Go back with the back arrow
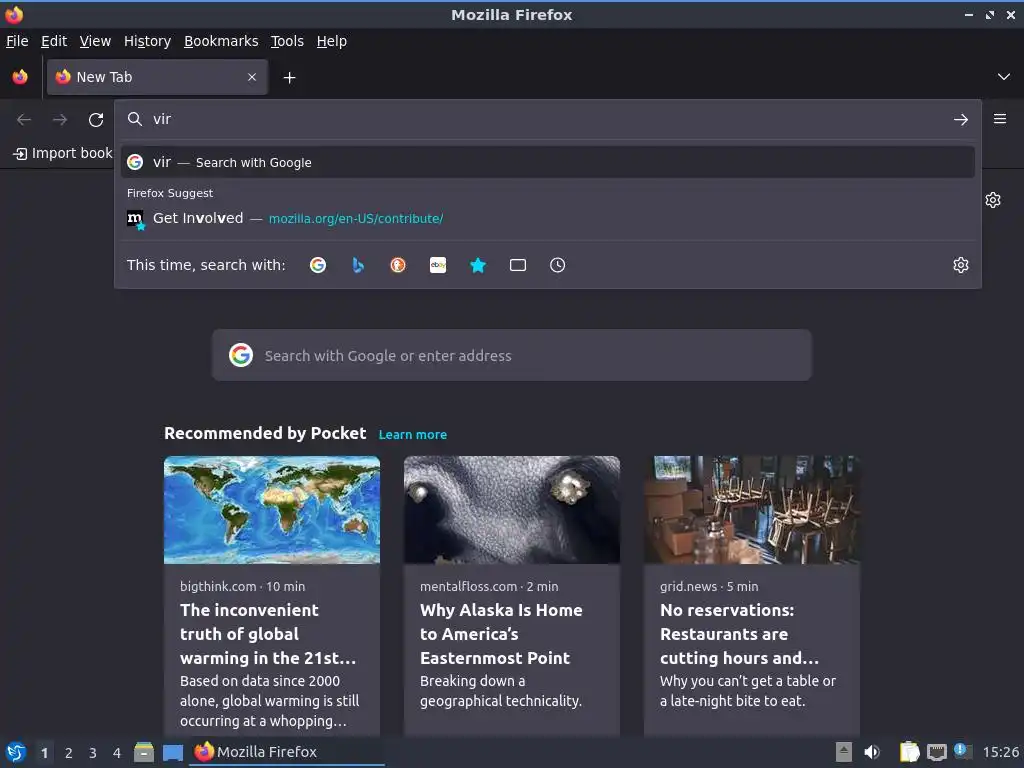 pyautogui.click(x=24, y=120)
